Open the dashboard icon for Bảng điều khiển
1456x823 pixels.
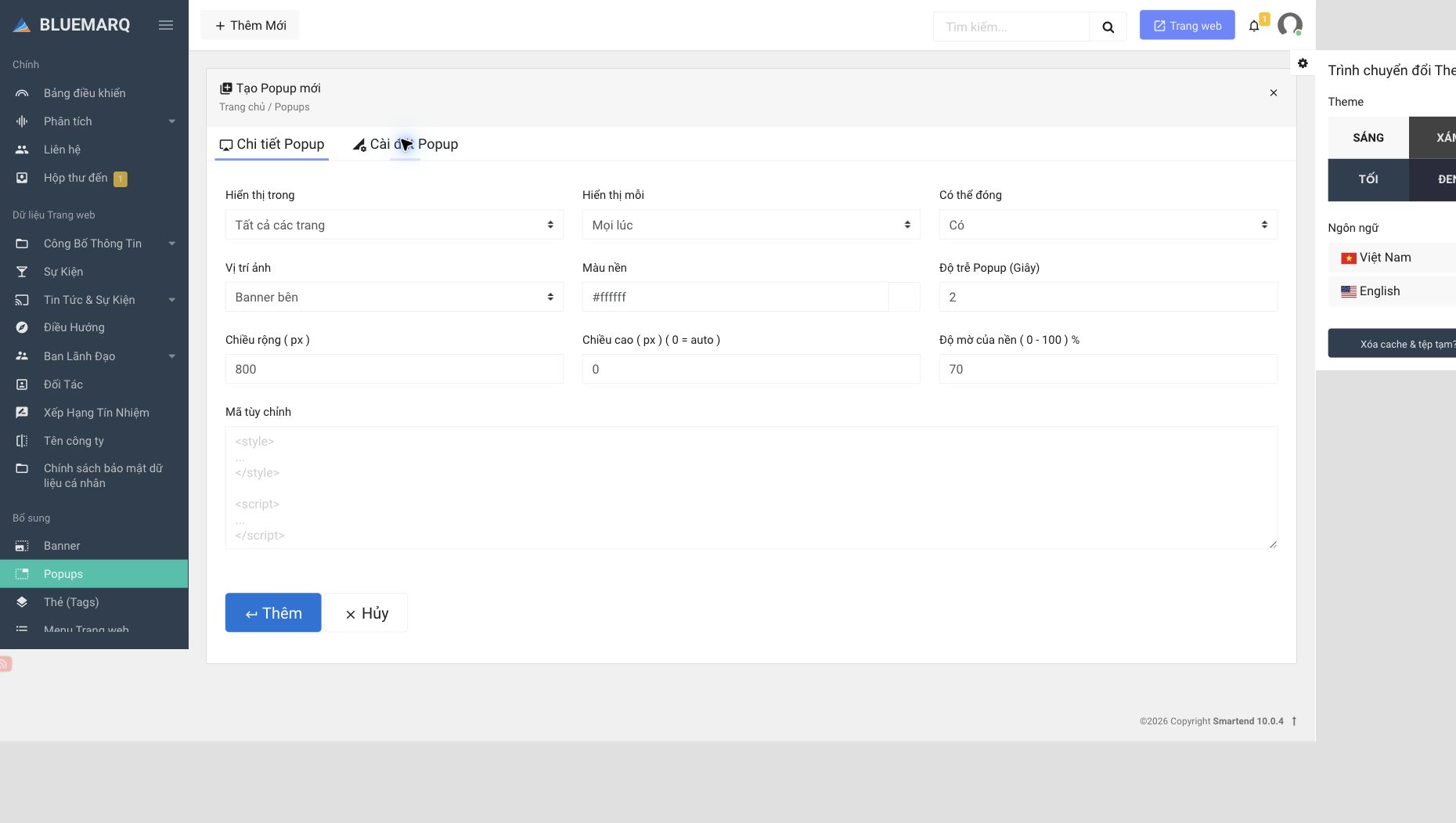[x=22, y=93]
